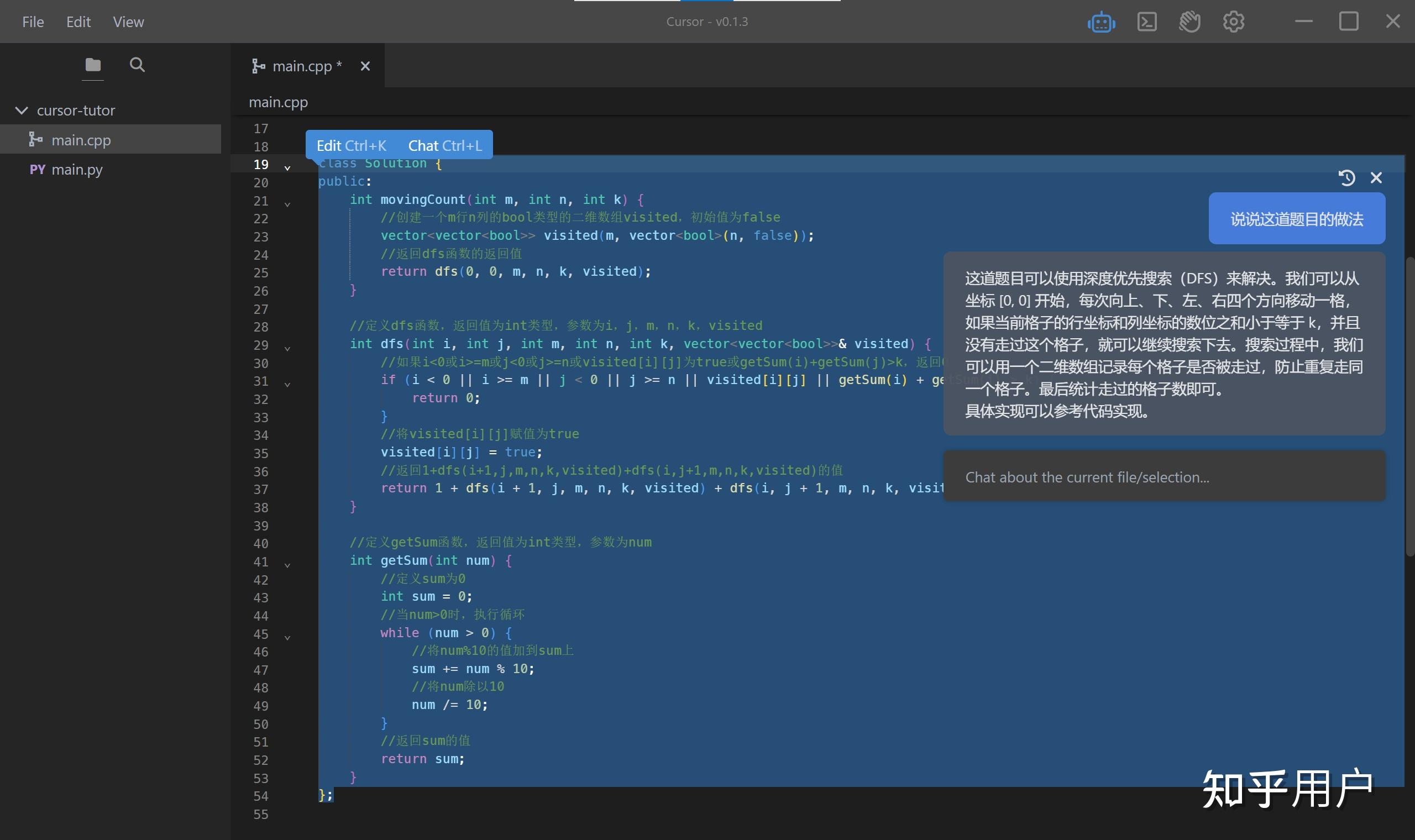Open the AI robot assistant icon in title bar
This screenshot has width=1415, height=840.
coord(1100,22)
